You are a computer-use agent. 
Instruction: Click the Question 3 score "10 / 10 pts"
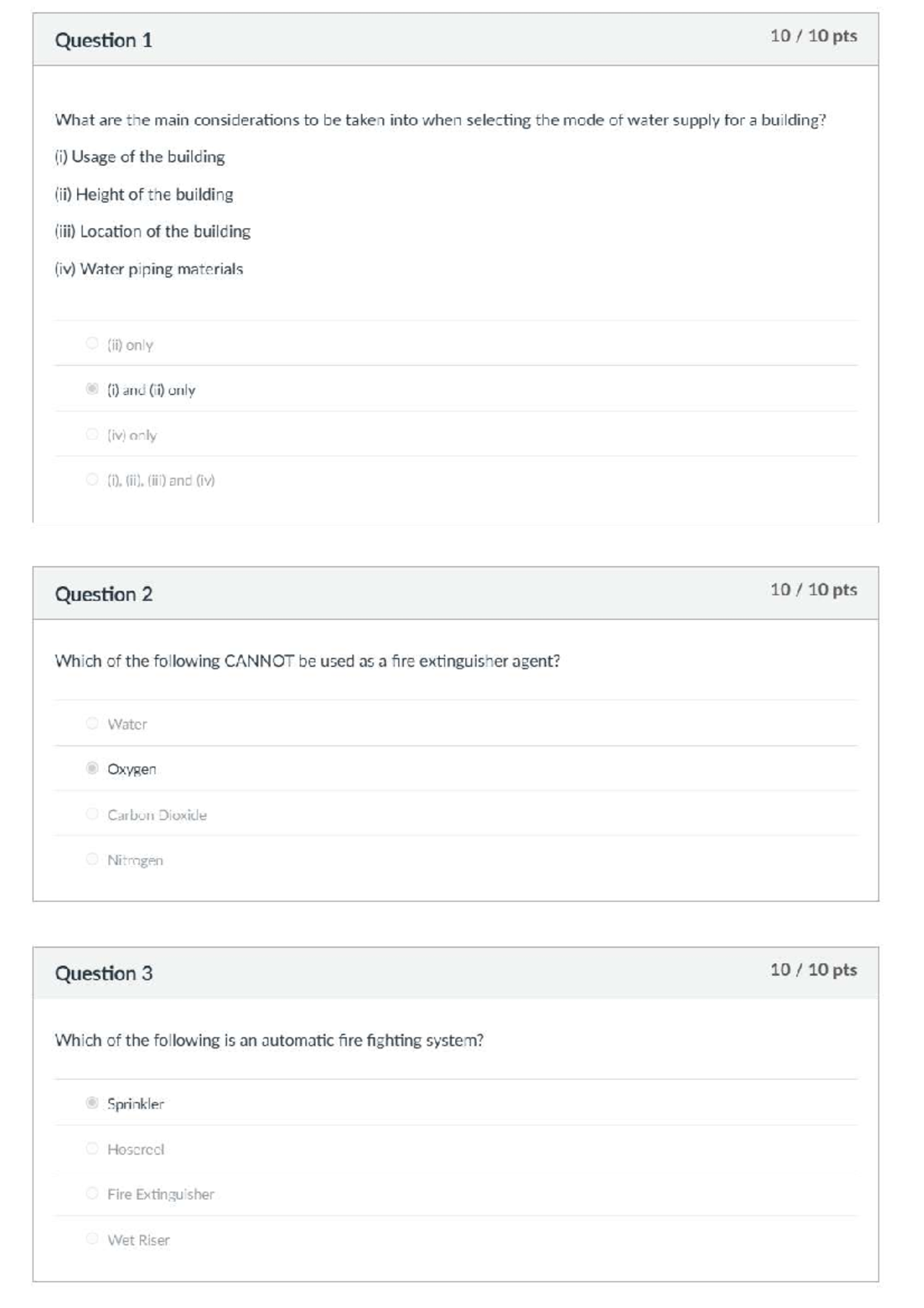coord(813,969)
